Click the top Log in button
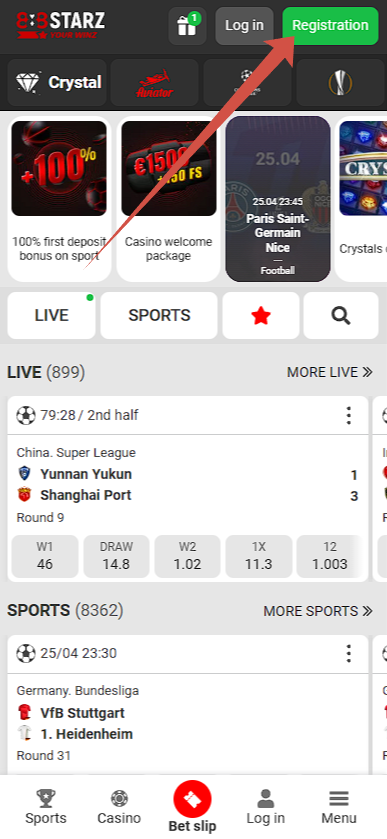Screen dimensions: 387x839 (x=244, y=26)
